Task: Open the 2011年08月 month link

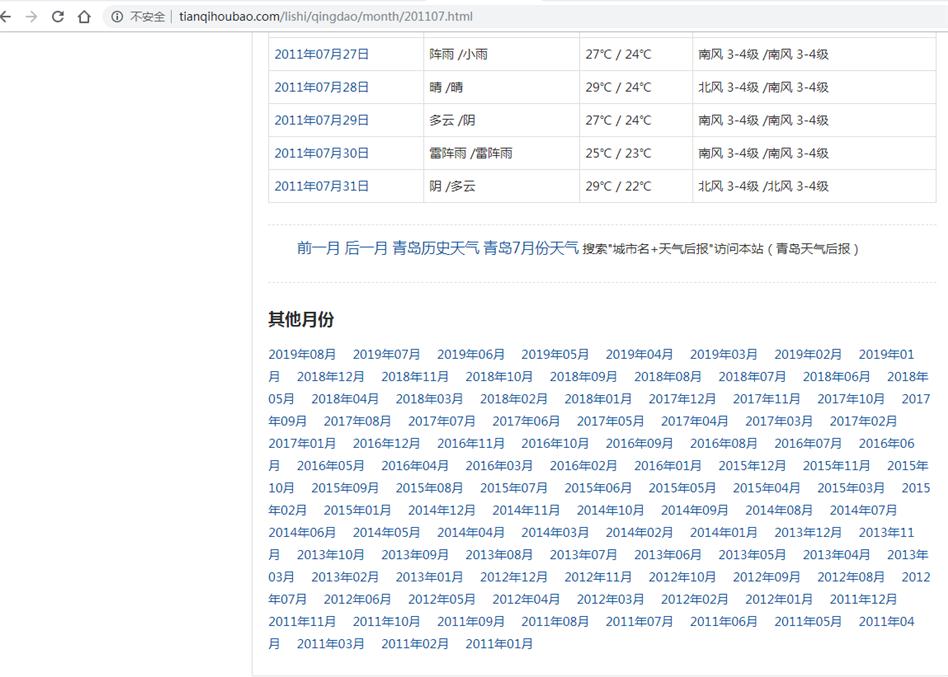Action: click(555, 621)
